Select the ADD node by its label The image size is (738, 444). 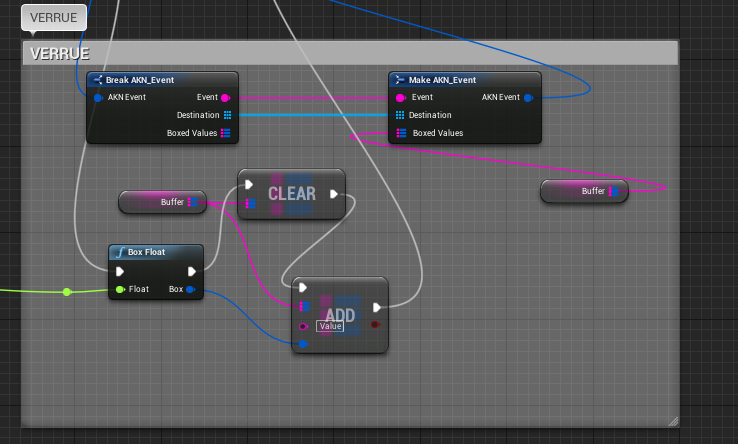(340, 314)
